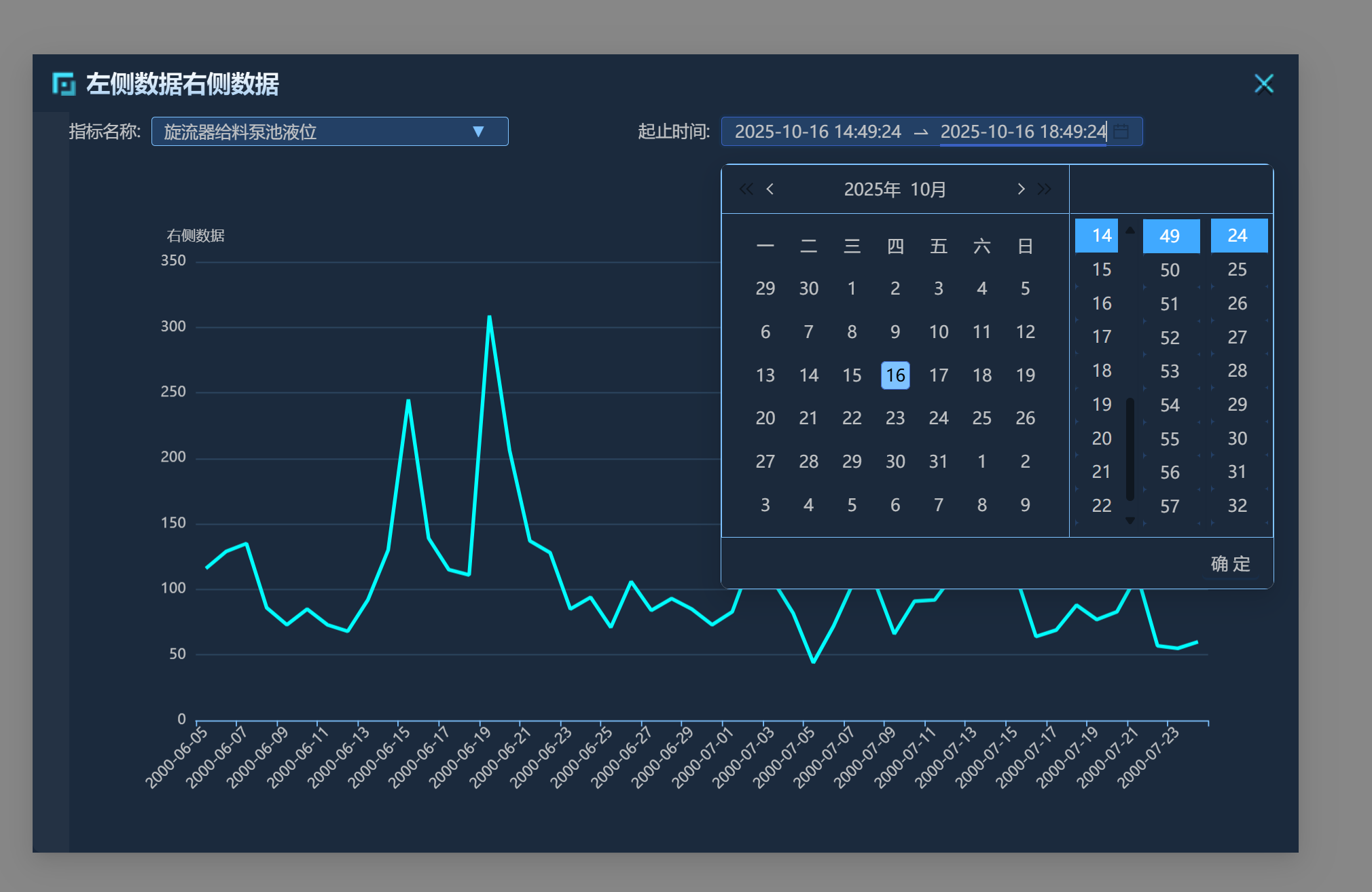Click hour list scroll-down arrow
The height and width of the screenshot is (892, 1372).
click(1130, 521)
